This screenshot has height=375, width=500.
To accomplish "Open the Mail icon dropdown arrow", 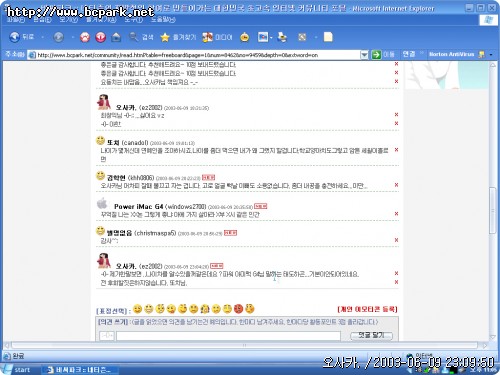I will point(271,37).
